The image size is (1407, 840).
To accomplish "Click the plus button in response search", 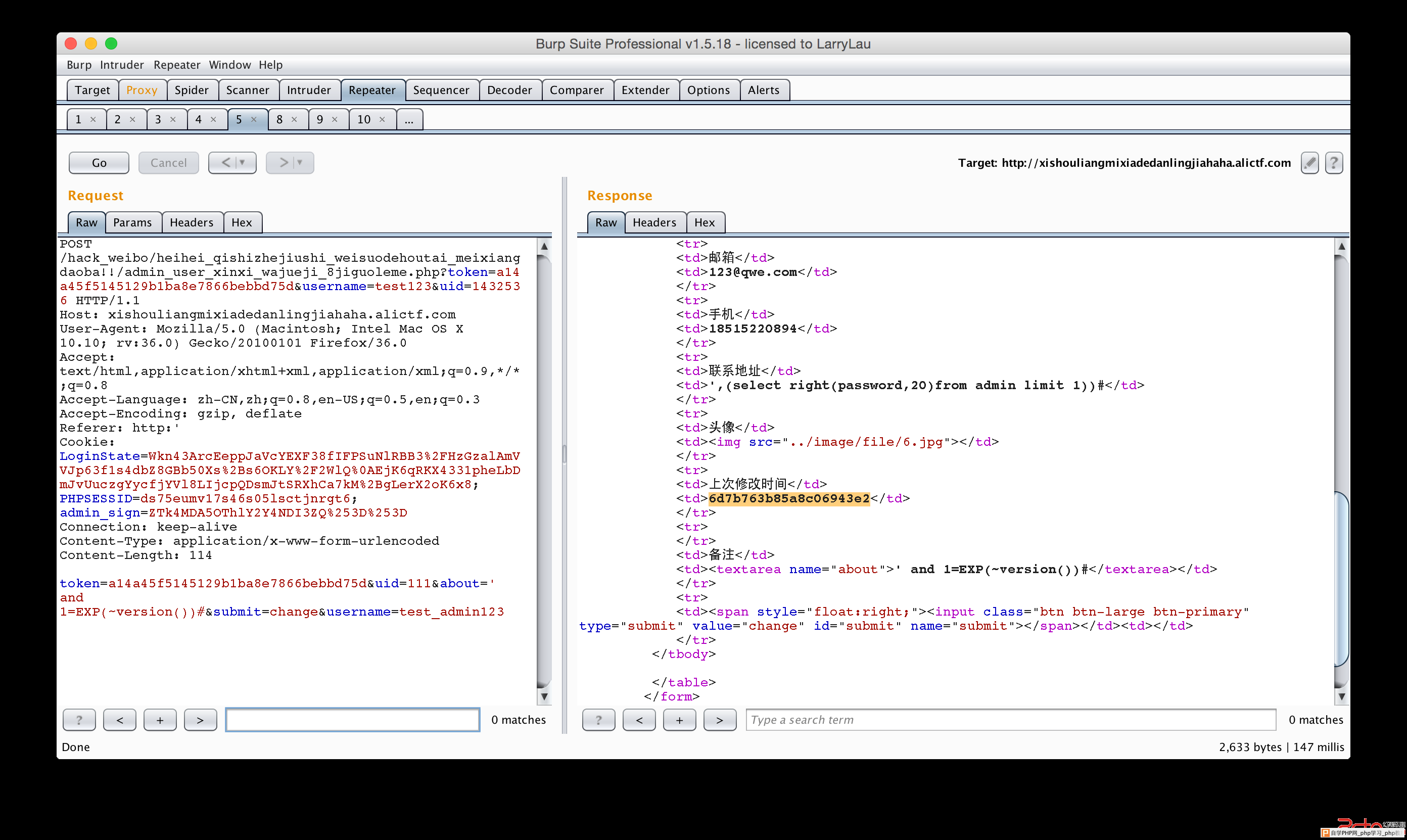I will [x=680, y=720].
